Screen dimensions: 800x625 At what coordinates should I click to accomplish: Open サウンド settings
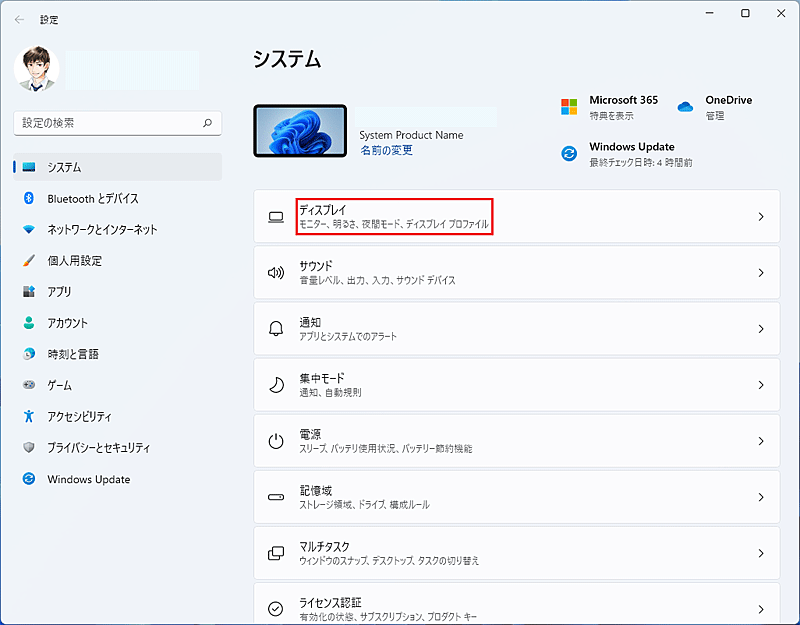(517, 272)
